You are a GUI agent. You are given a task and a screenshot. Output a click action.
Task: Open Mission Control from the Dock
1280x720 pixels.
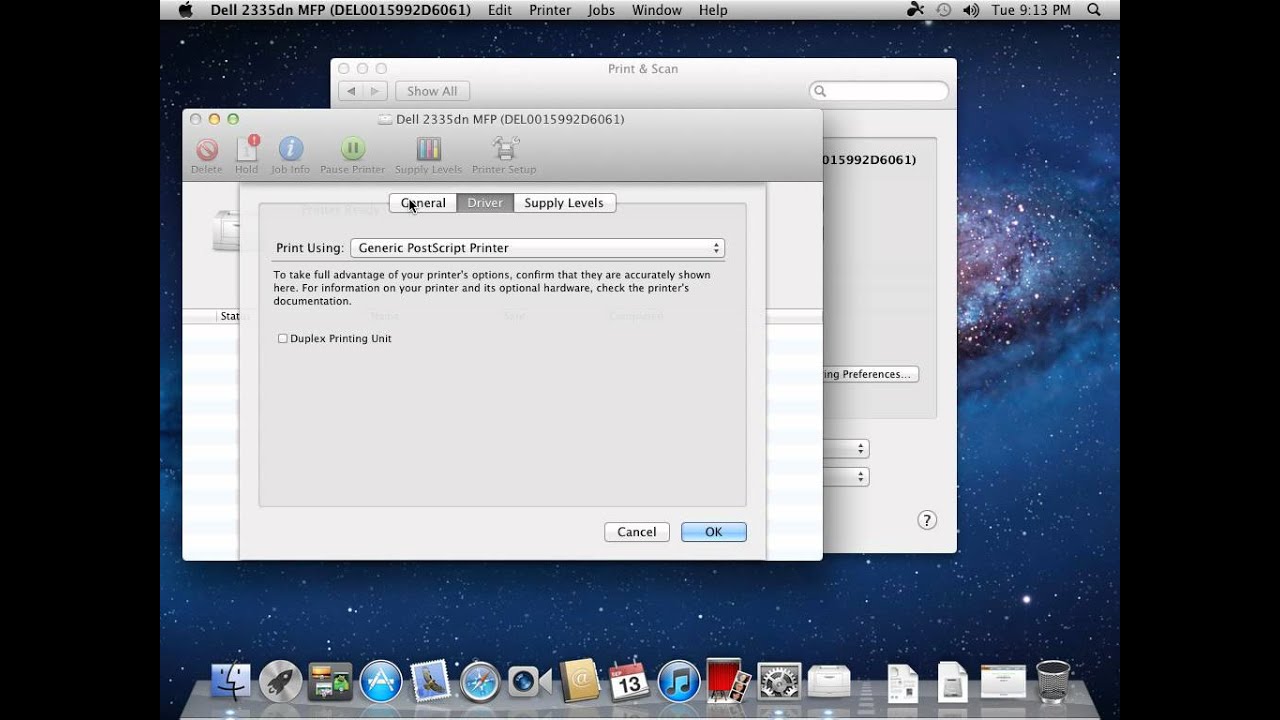pyautogui.click(x=330, y=681)
